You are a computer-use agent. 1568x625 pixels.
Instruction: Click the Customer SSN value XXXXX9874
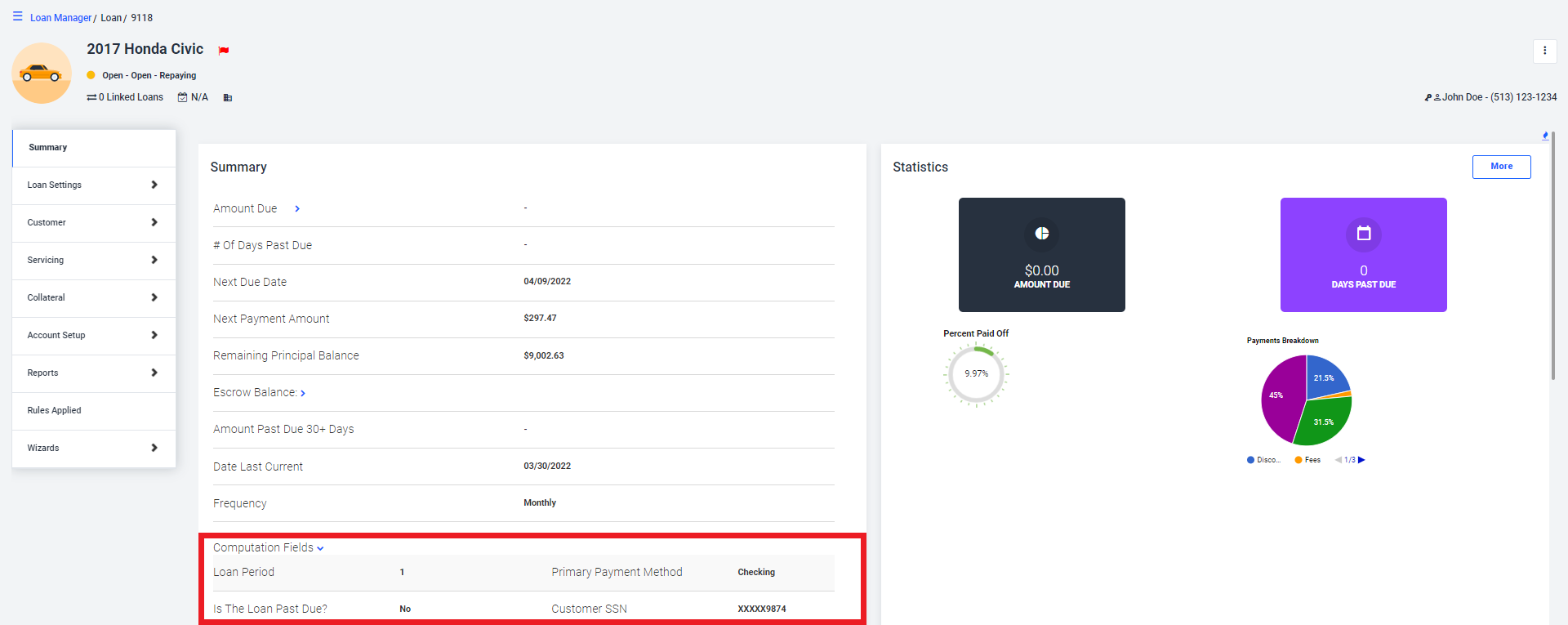[x=762, y=609]
